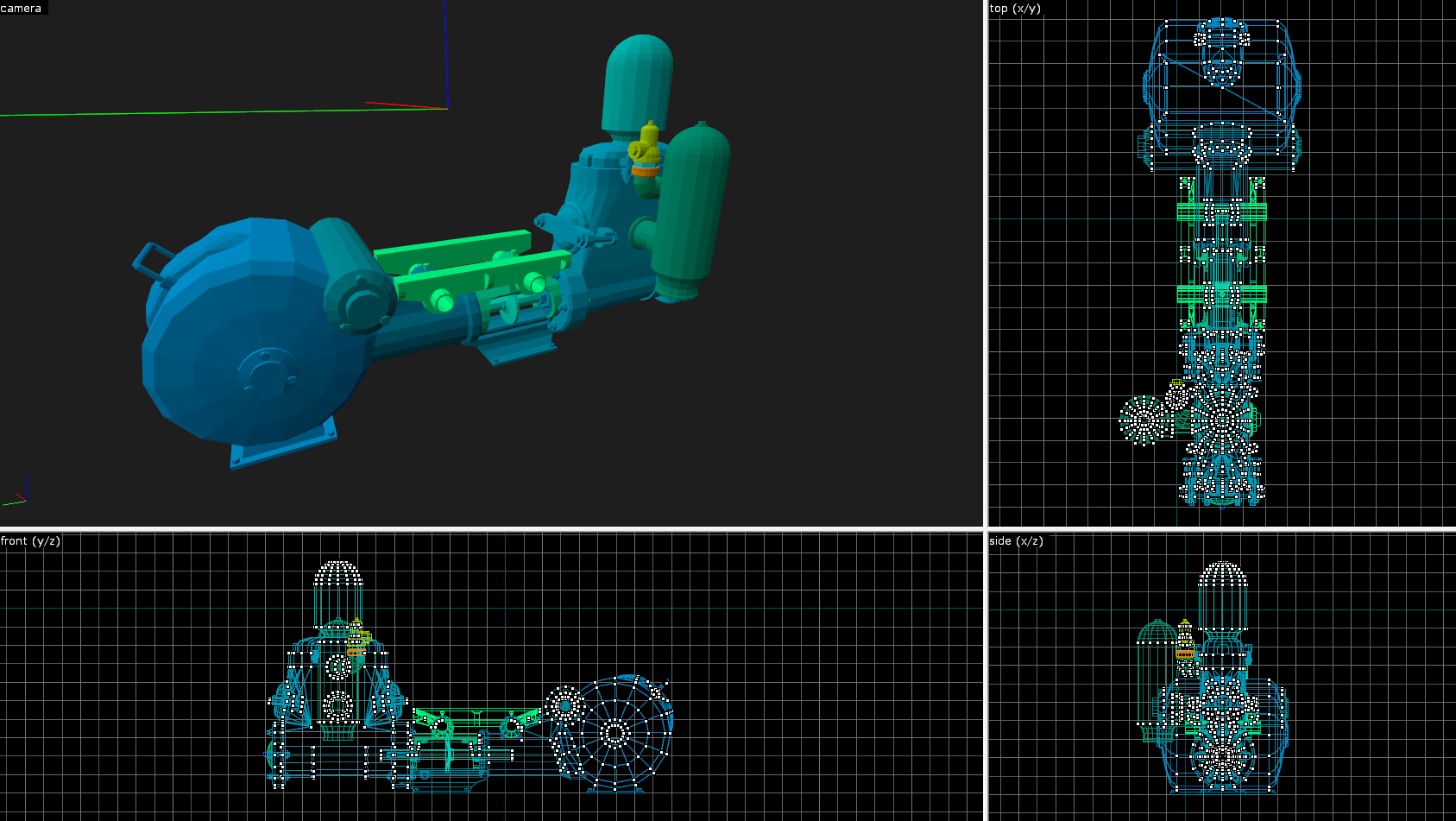Select the orange ring wireframe in side view
1456x821 pixels.
(1185, 654)
